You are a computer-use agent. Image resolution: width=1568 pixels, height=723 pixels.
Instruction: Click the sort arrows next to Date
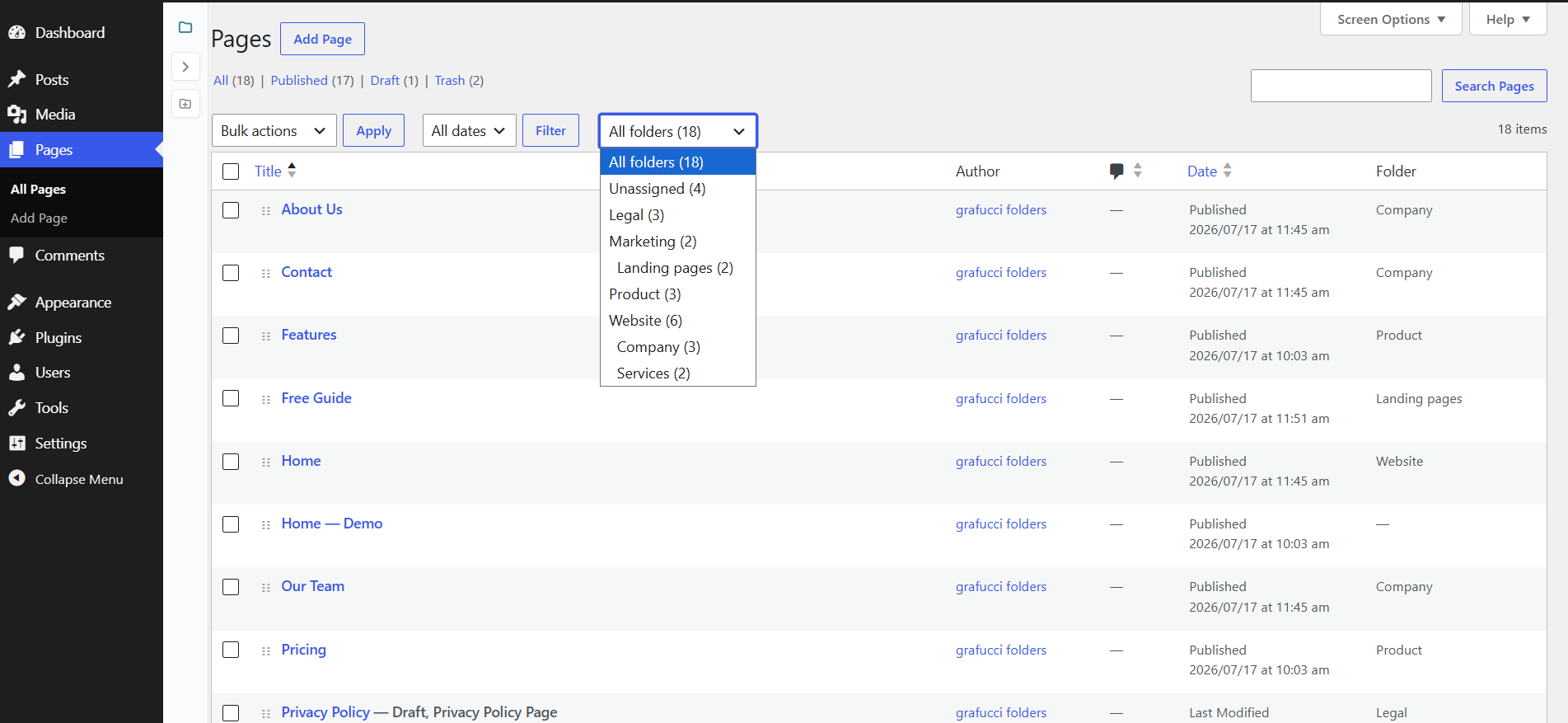point(1227,171)
